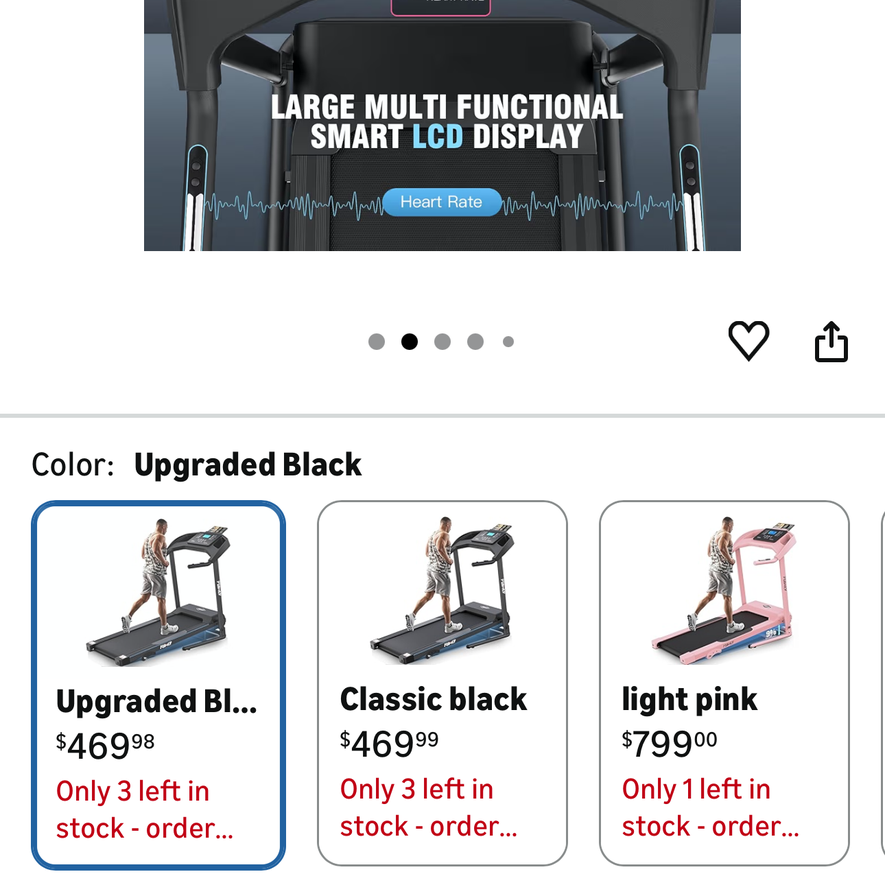Tap the $799.00 price on light pink
This screenshot has height=885, width=885.
pos(669,744)
